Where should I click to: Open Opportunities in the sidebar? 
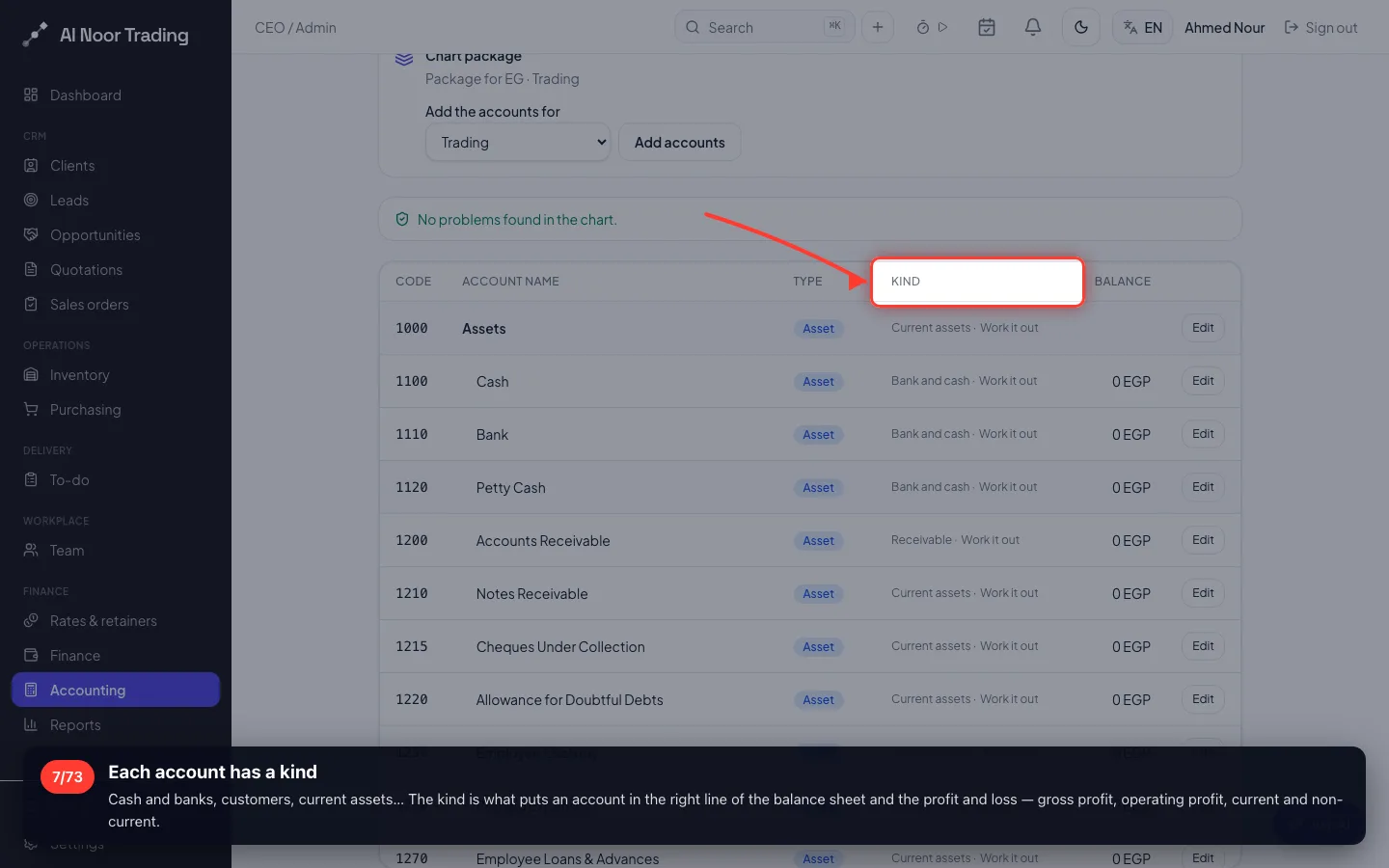116,234
